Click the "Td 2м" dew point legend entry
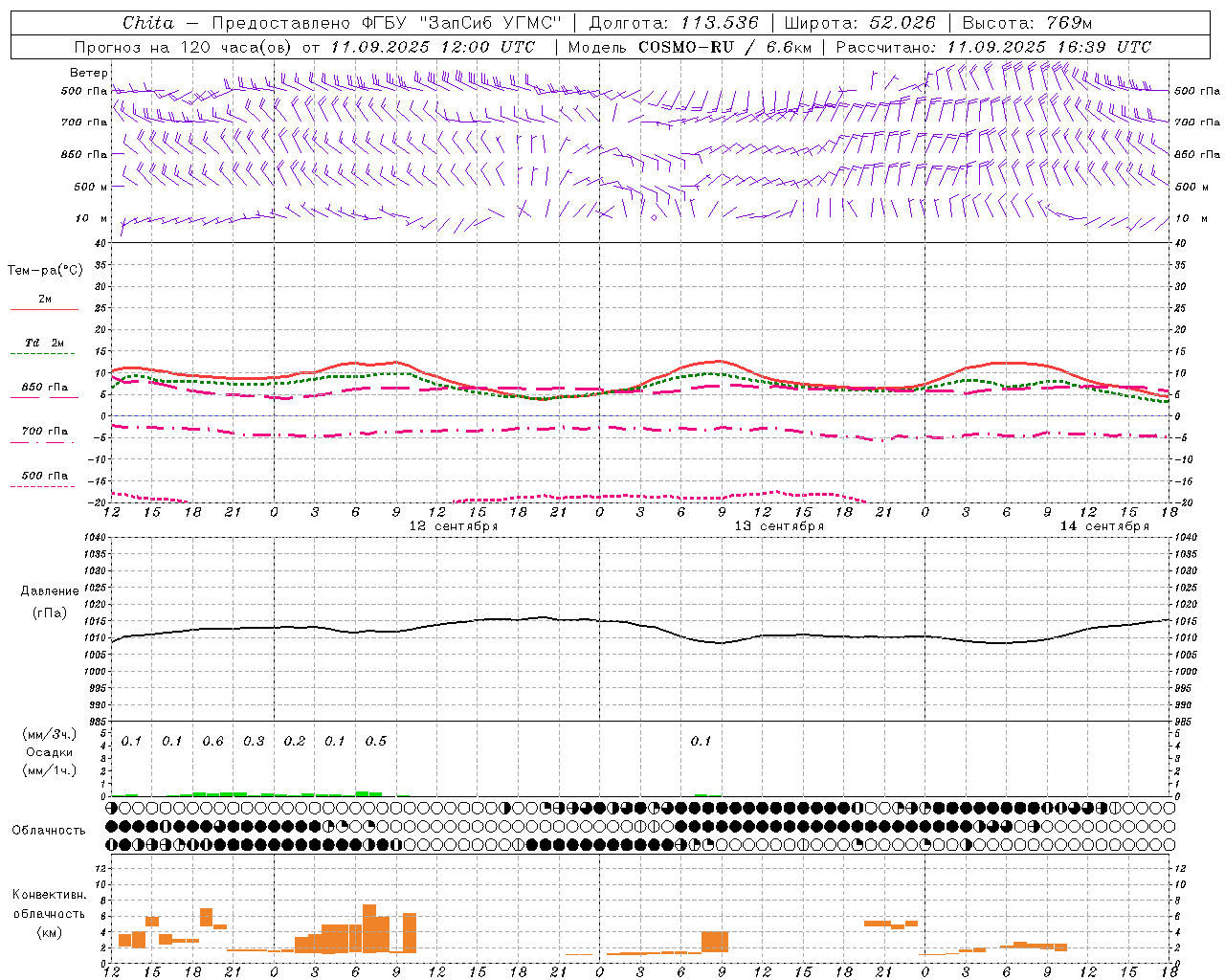1225x980 pixels. (45, 343)
